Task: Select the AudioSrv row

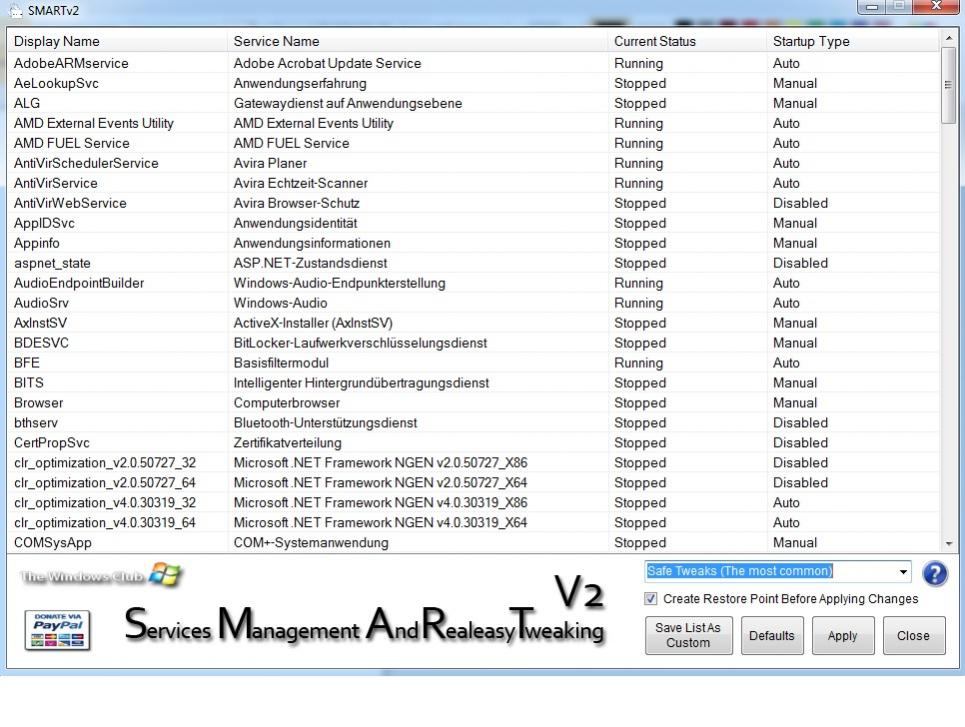Action: 473,303
